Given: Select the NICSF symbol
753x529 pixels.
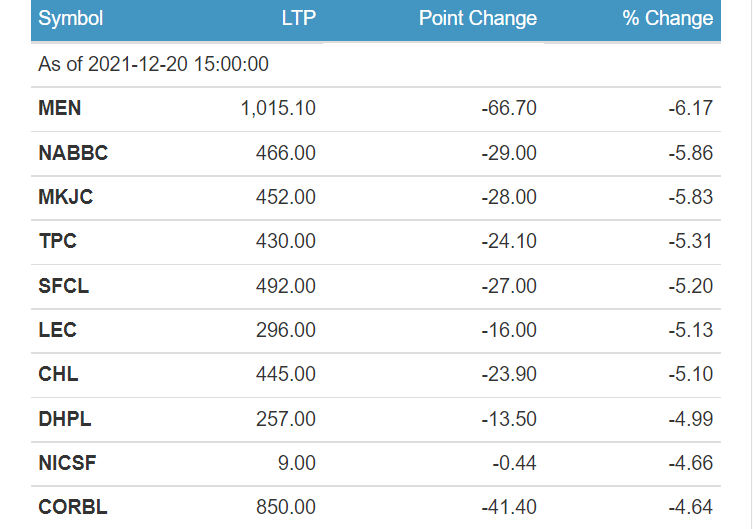Looking at the screenshot, I should point(67,463).
